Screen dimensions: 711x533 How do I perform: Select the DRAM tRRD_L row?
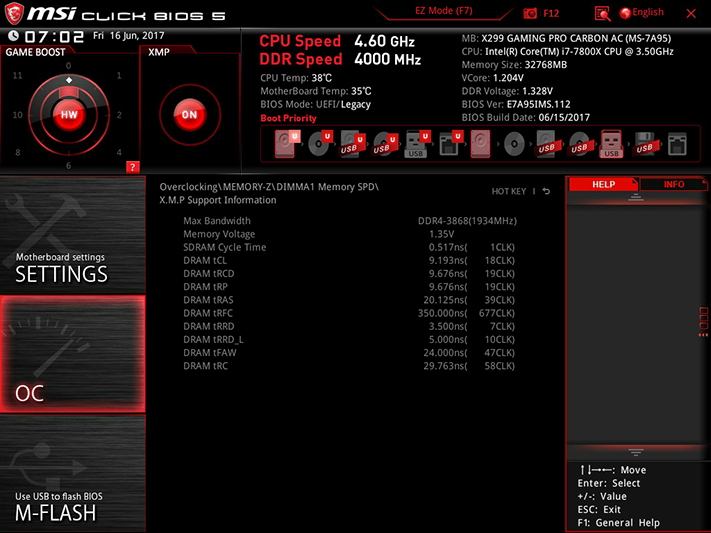[349, 339]
